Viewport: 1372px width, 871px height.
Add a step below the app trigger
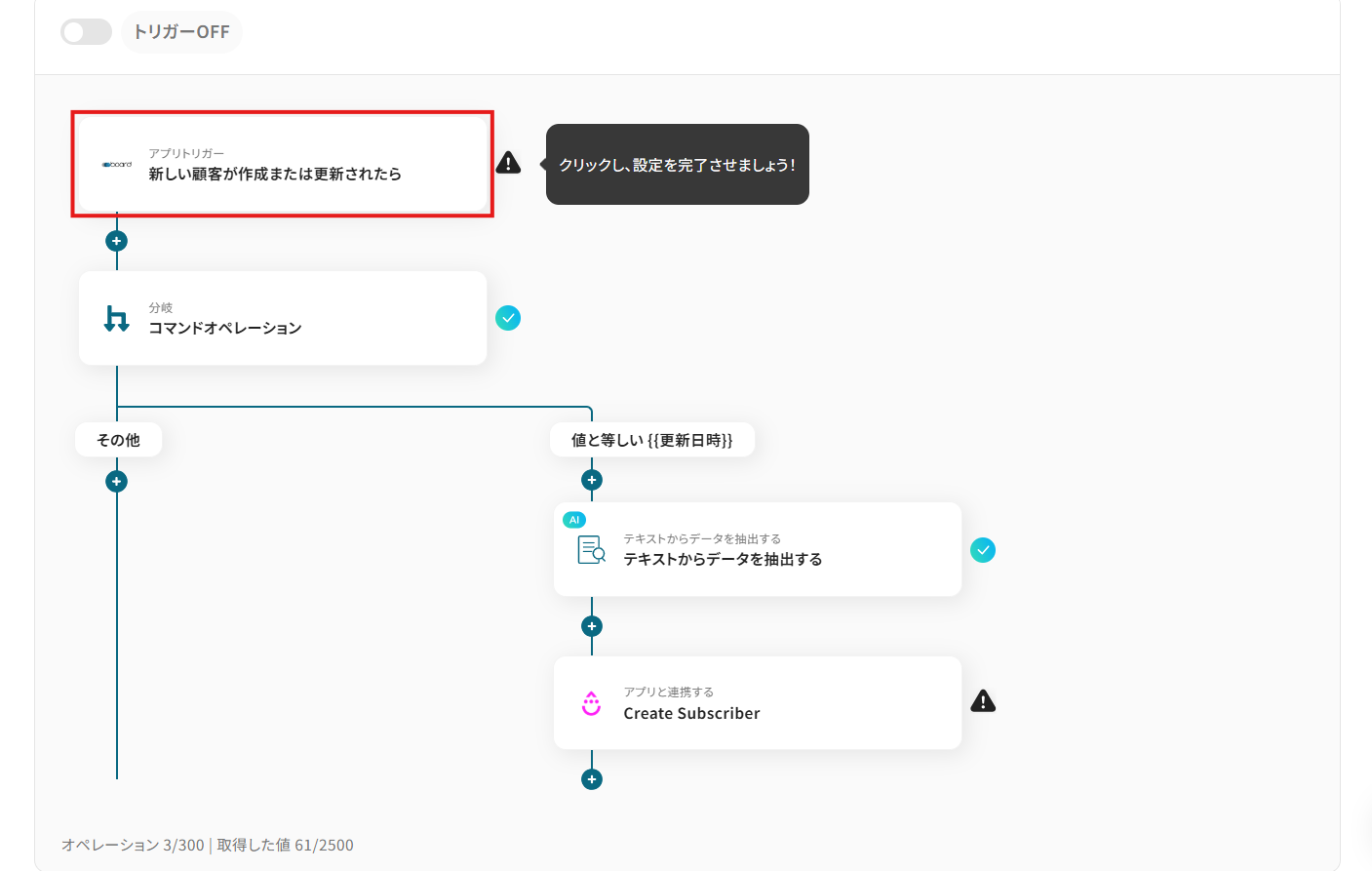(x=117, y=241)
